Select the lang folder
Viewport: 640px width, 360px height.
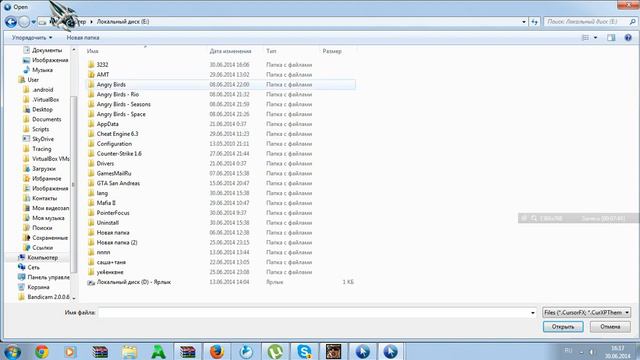(x=220, y=193)
